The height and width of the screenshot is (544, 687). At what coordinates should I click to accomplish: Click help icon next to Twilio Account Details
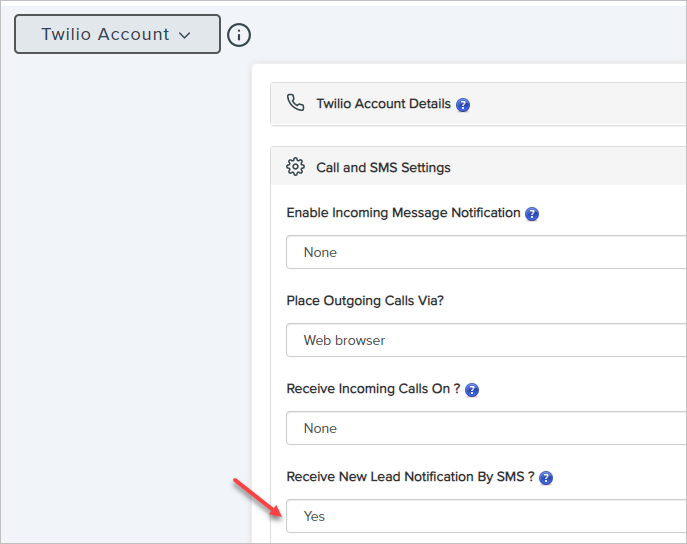(463, 105)
